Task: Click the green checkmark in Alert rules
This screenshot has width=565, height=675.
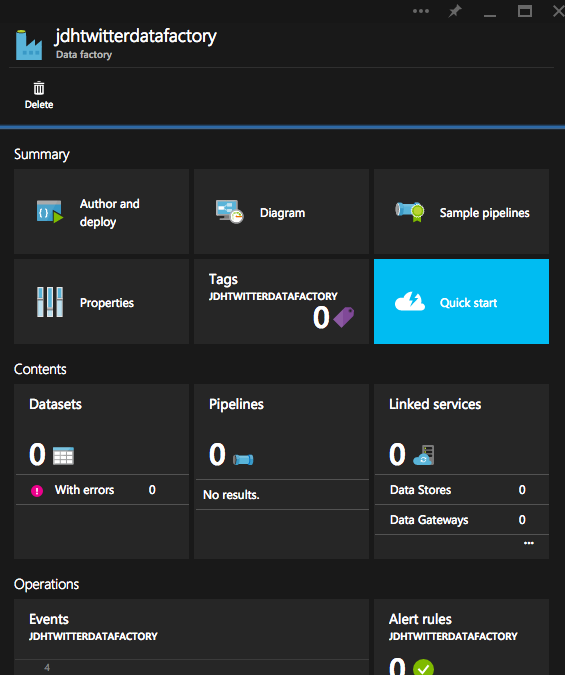Action: click(x=423, y=667)
